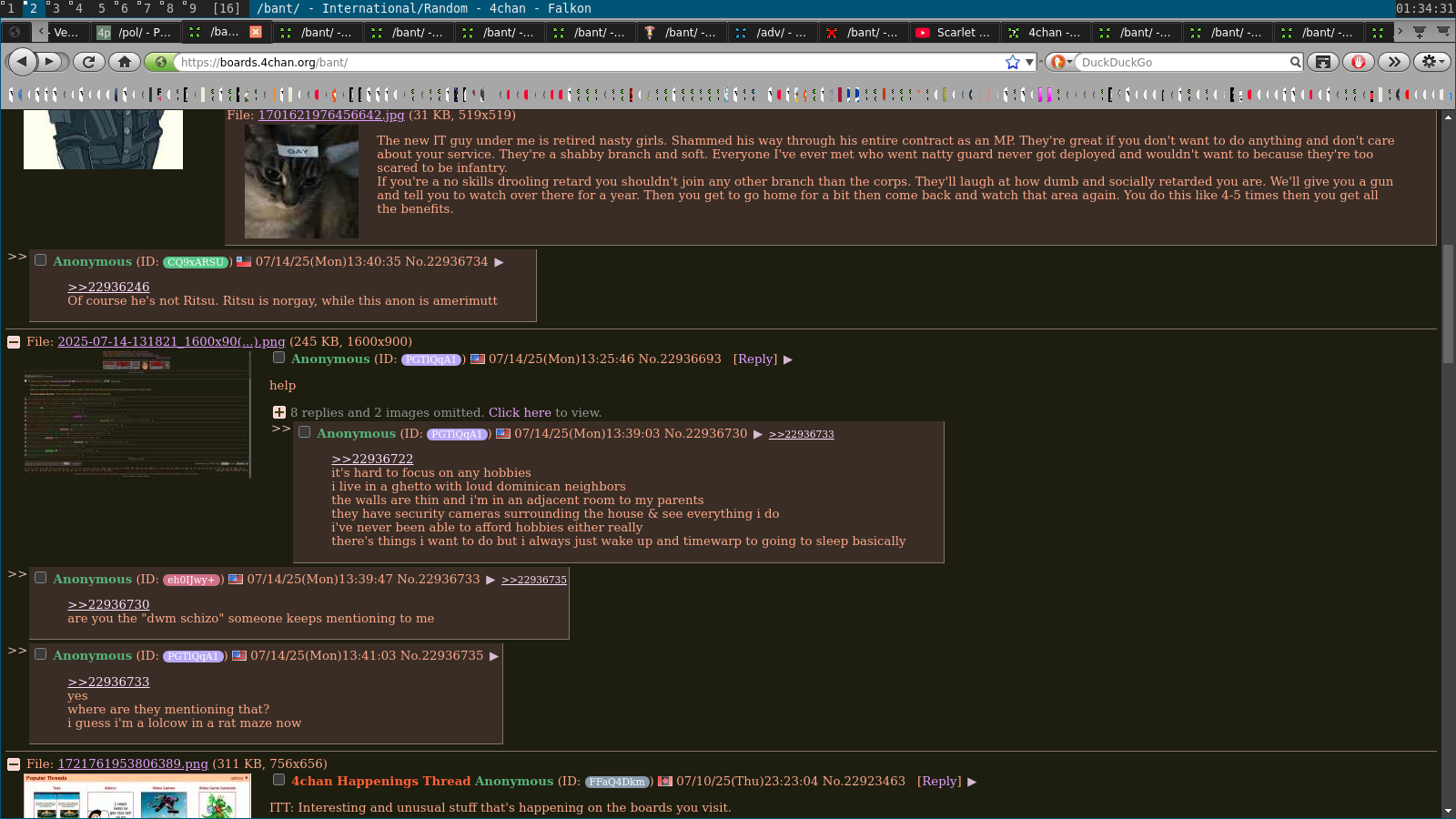Click the red ID badge eh0Ijwy+
The height and width of the screenshot is (819, 1456).
click(191, 580)
